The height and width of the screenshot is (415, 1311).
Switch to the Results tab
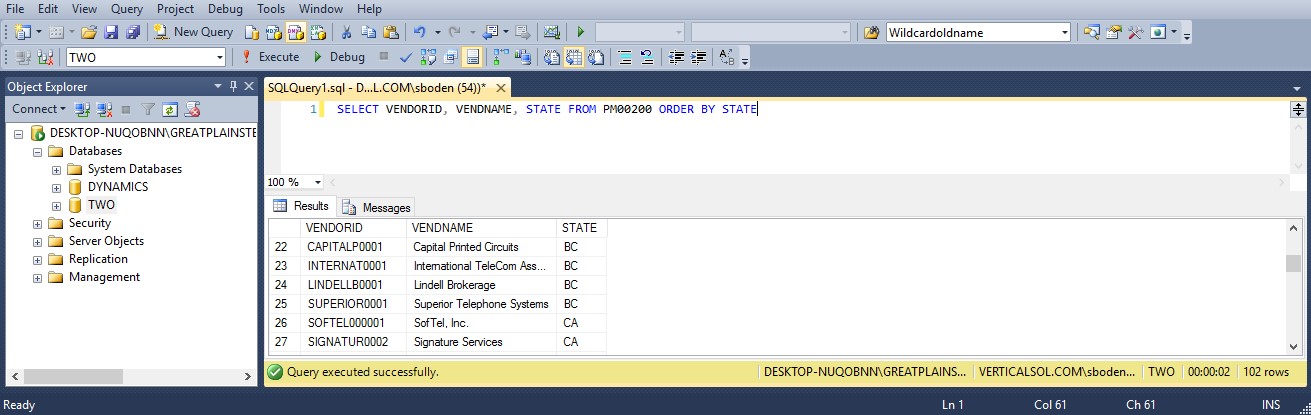click(301, 206)
